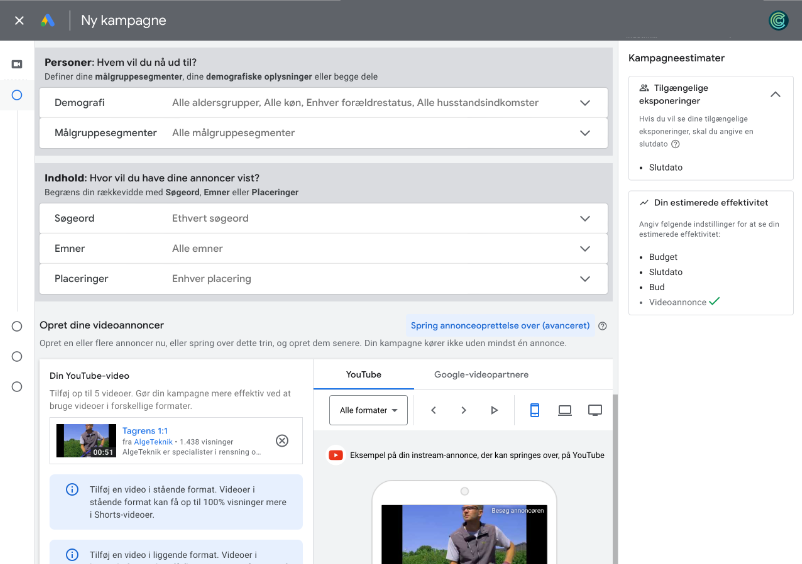802x564 pixels.
Task: Open the AlgeTeknik channel link
Action: tap(153, 442)
